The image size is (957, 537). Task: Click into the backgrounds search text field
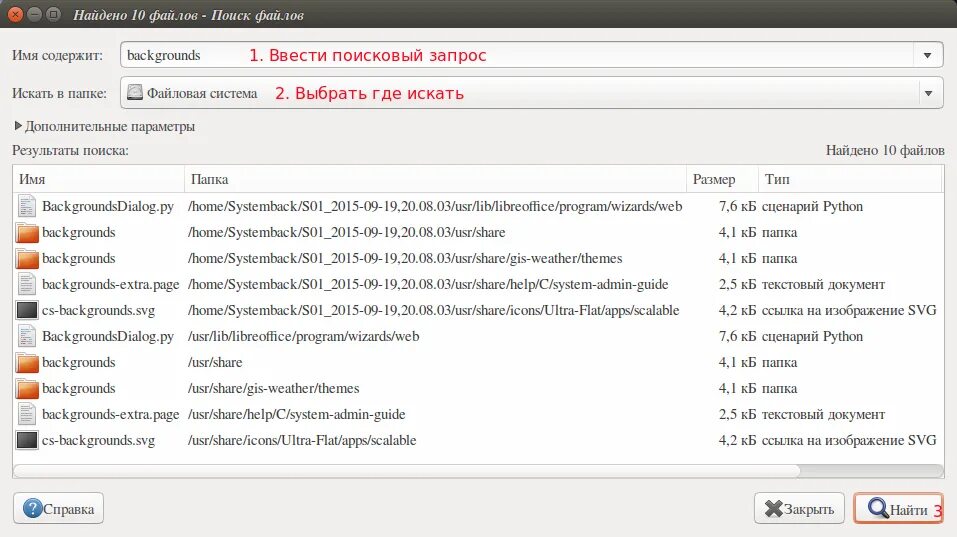point(516,56)
